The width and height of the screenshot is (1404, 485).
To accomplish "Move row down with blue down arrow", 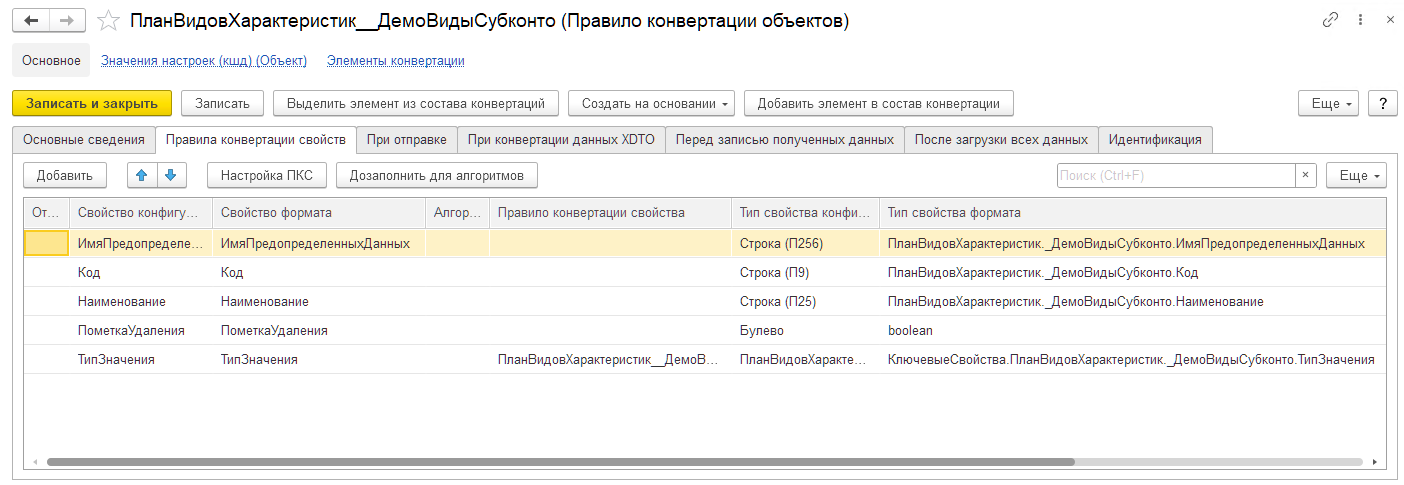I will 172,175.
